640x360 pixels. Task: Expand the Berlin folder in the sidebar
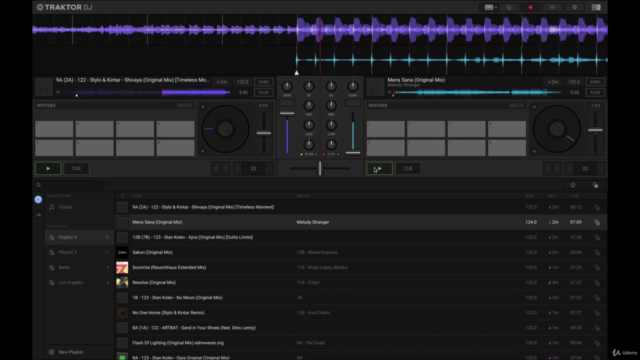point(79,268)
